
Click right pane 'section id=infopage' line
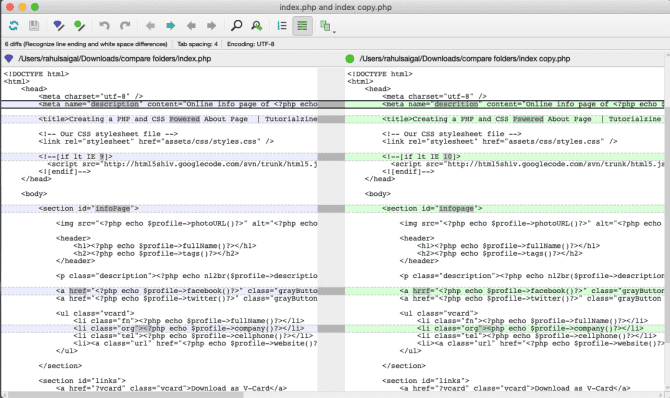click(505, 209)
